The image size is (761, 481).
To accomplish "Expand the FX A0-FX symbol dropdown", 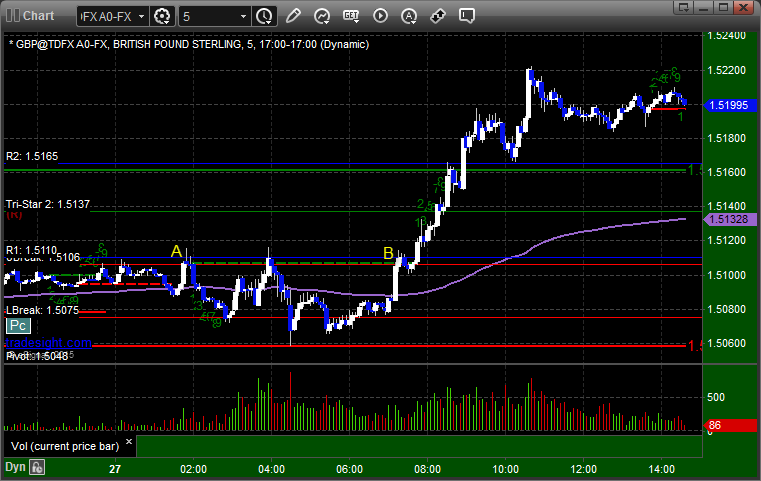I will click(141, 17).
